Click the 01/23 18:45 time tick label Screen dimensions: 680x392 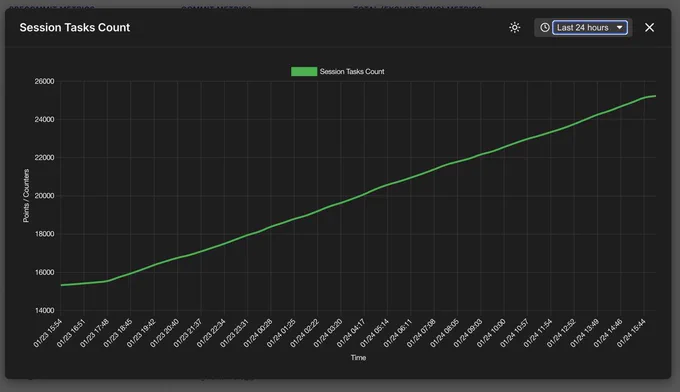(x=118, y=333)
